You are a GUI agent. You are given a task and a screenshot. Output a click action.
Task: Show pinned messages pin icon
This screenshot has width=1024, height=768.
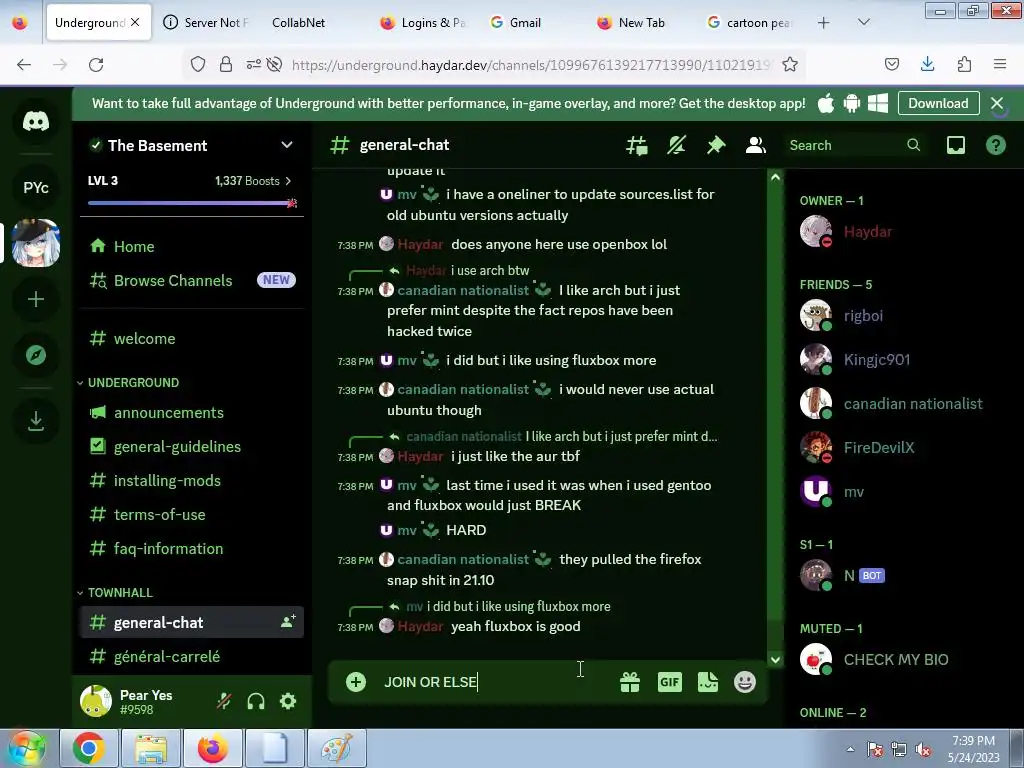point(716,145)
